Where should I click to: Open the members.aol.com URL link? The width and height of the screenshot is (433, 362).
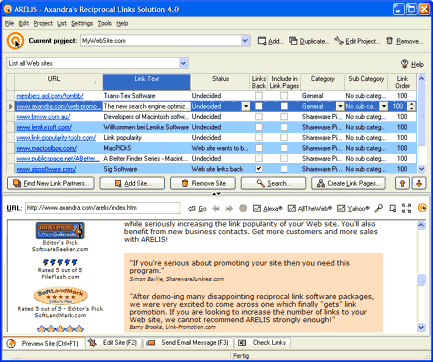[x=50, y=96]
